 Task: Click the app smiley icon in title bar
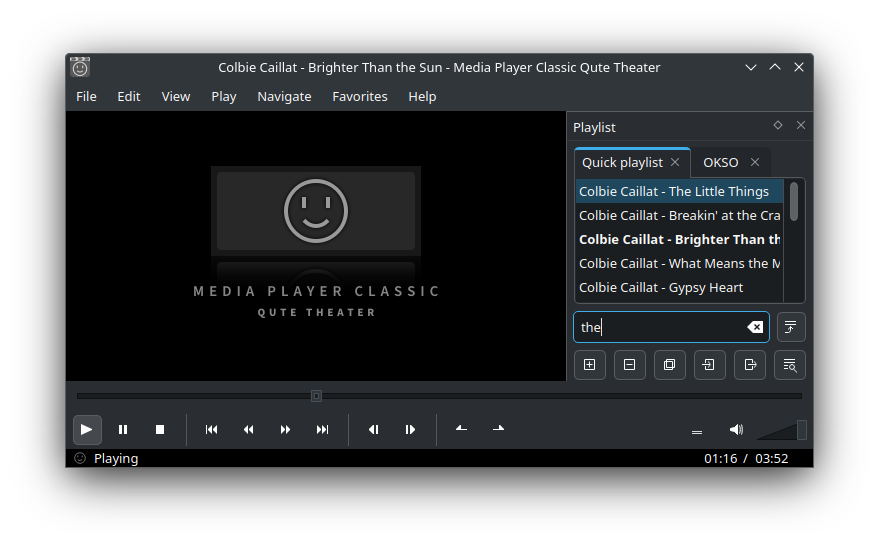pyautogui.click(x=80, y=67)
